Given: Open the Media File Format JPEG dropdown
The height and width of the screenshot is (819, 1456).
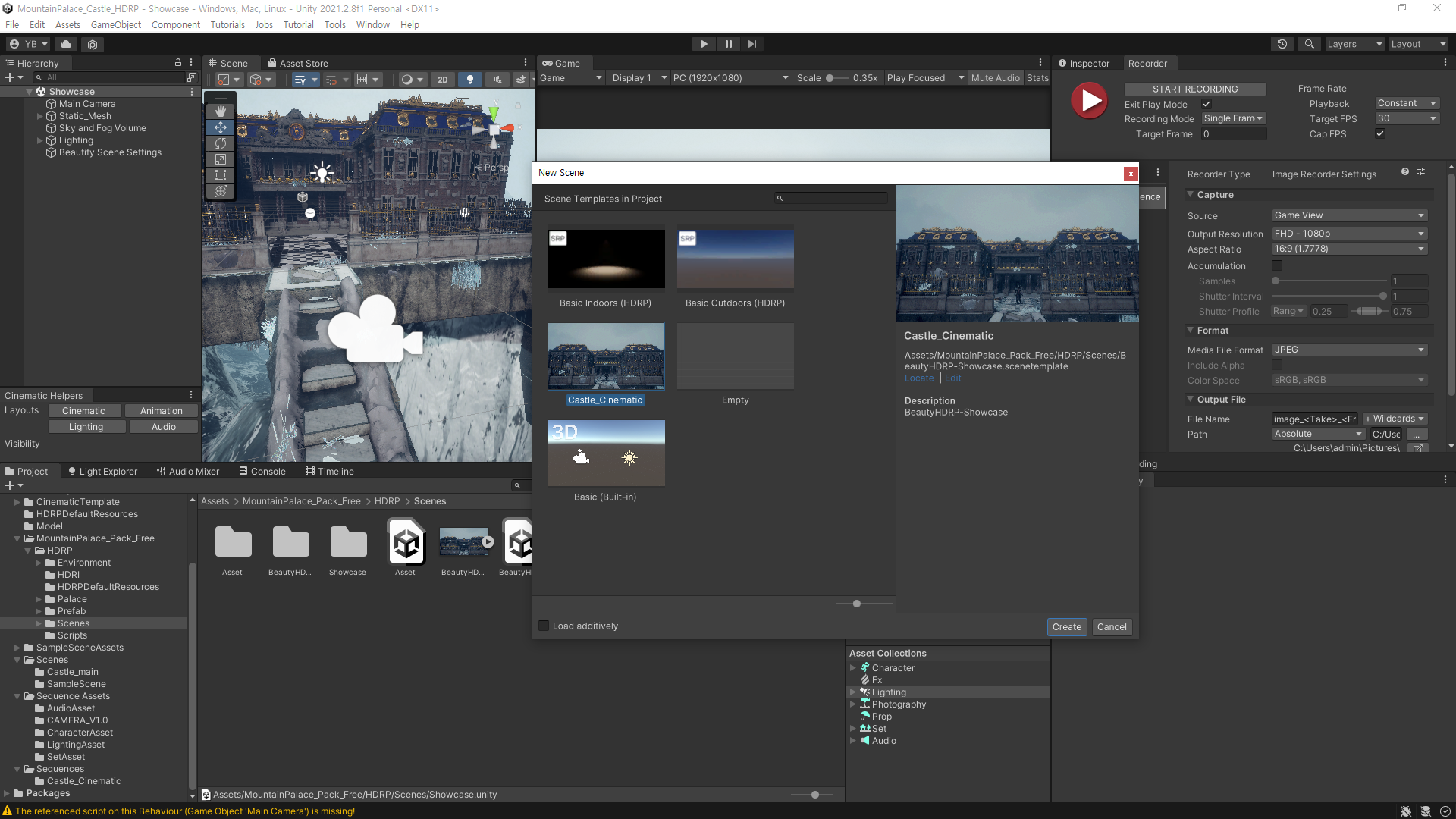Looking at the screenshot, I should click(1349, 350).
